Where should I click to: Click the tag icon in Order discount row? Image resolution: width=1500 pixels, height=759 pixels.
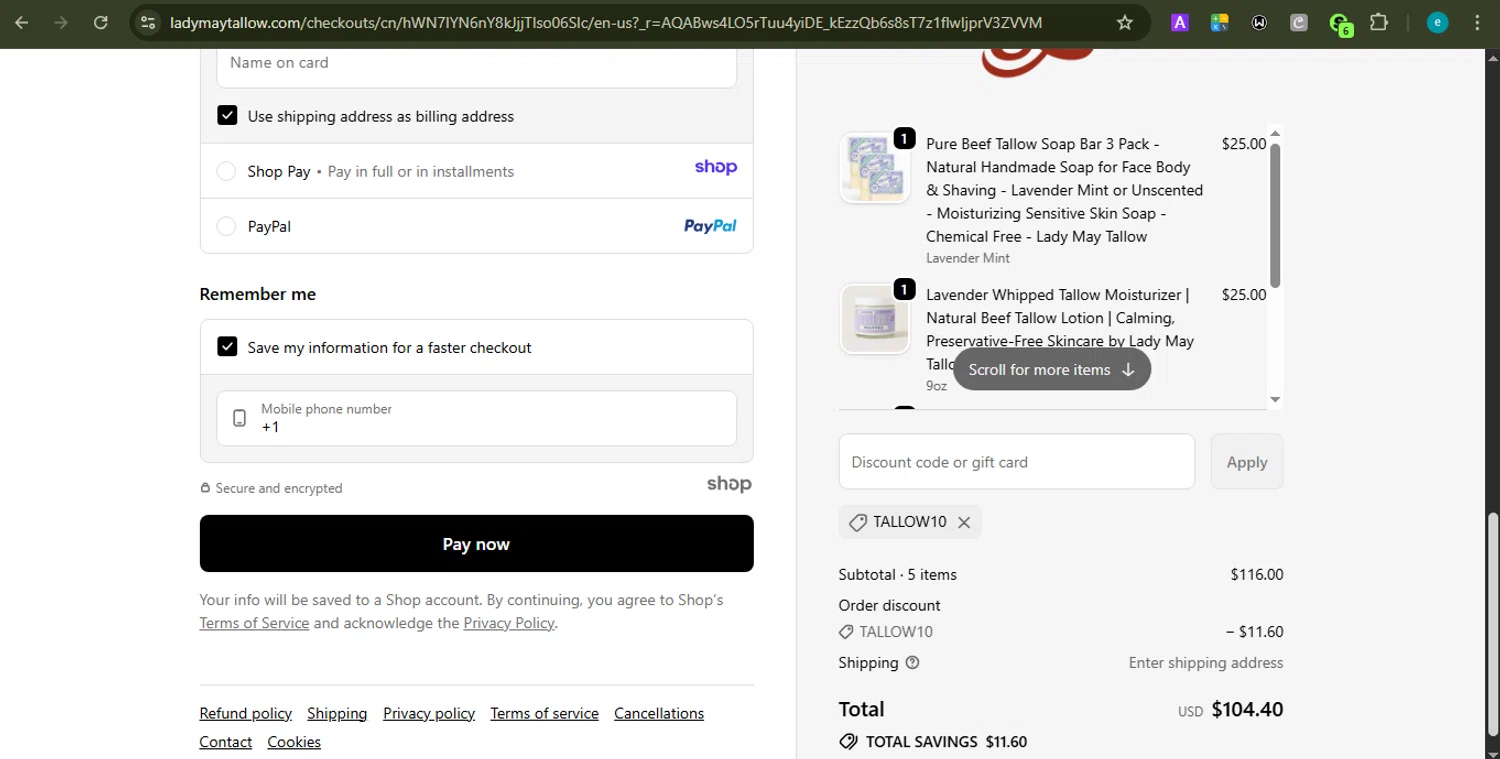click(x=846, y=632)
